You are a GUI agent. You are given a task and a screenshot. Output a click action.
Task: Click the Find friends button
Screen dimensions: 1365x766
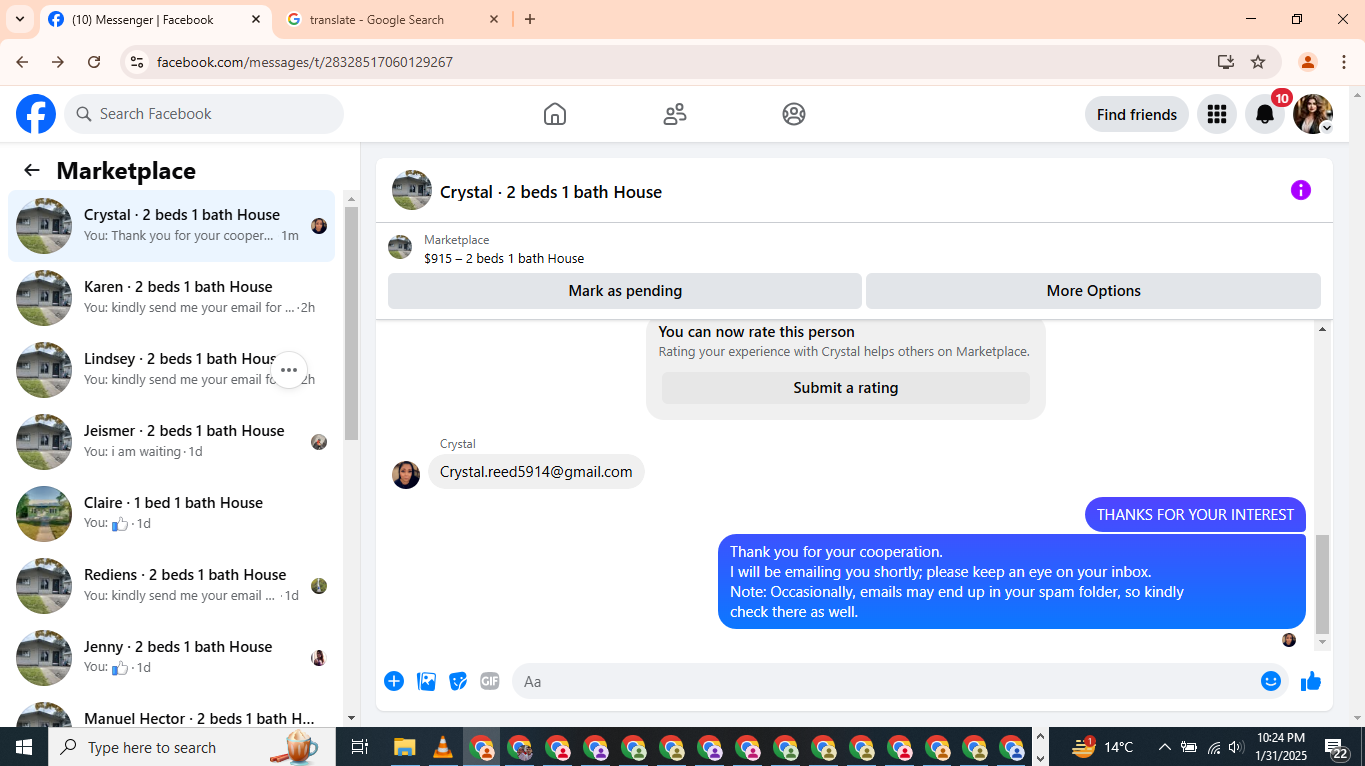click(1137, 114)
